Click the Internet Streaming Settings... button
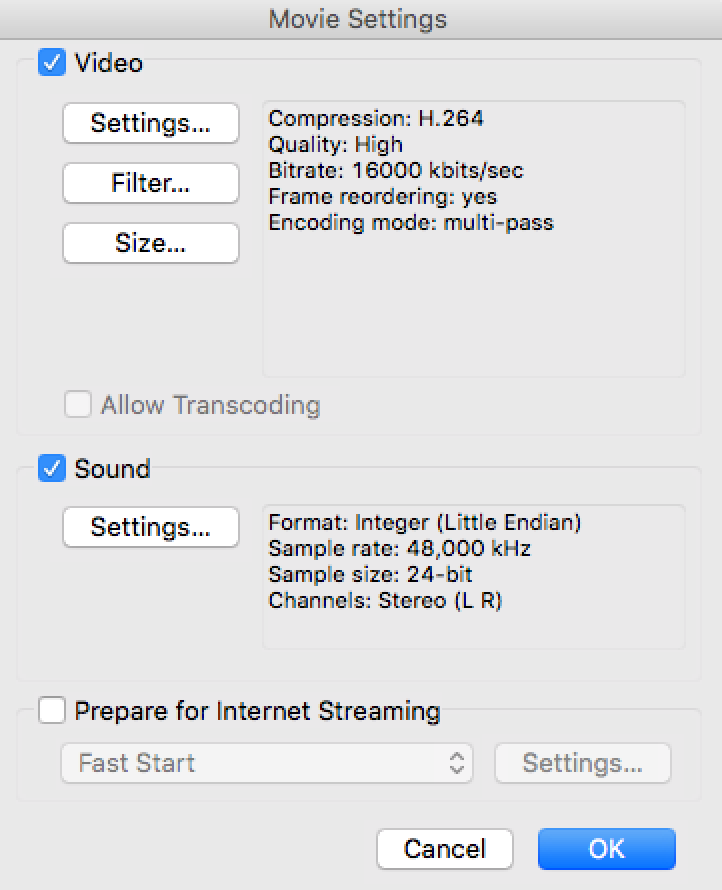 tap(582, 763)
